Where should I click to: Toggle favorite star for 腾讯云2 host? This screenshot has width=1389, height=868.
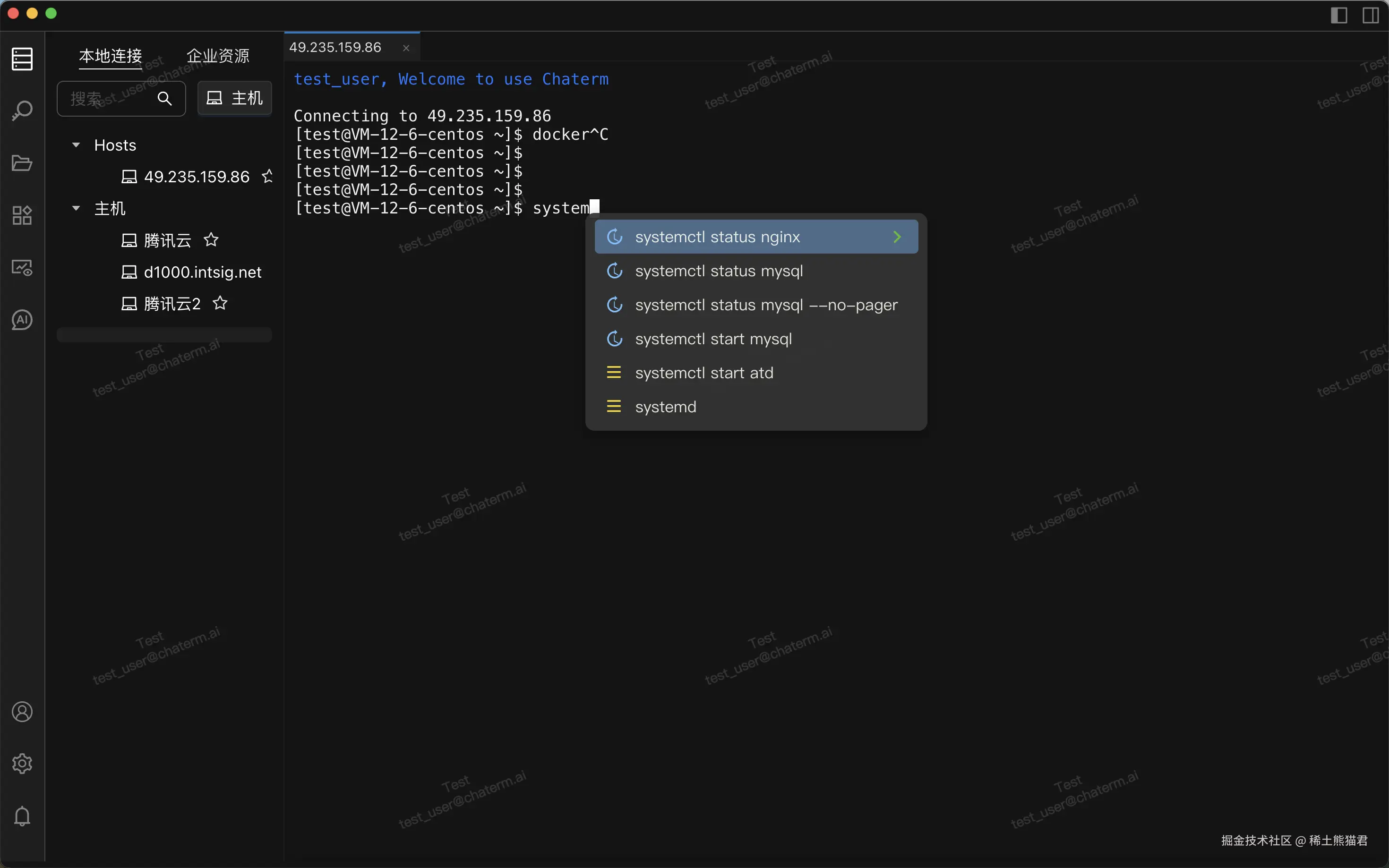pyautogui.click(x=220, y=303)
